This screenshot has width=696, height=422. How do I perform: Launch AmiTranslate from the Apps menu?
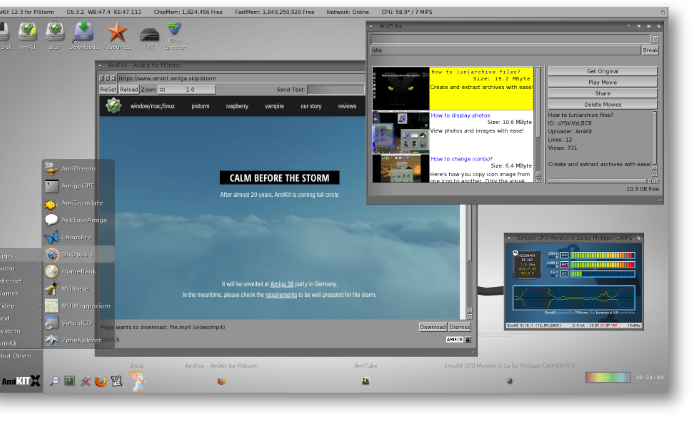point(78,203)
